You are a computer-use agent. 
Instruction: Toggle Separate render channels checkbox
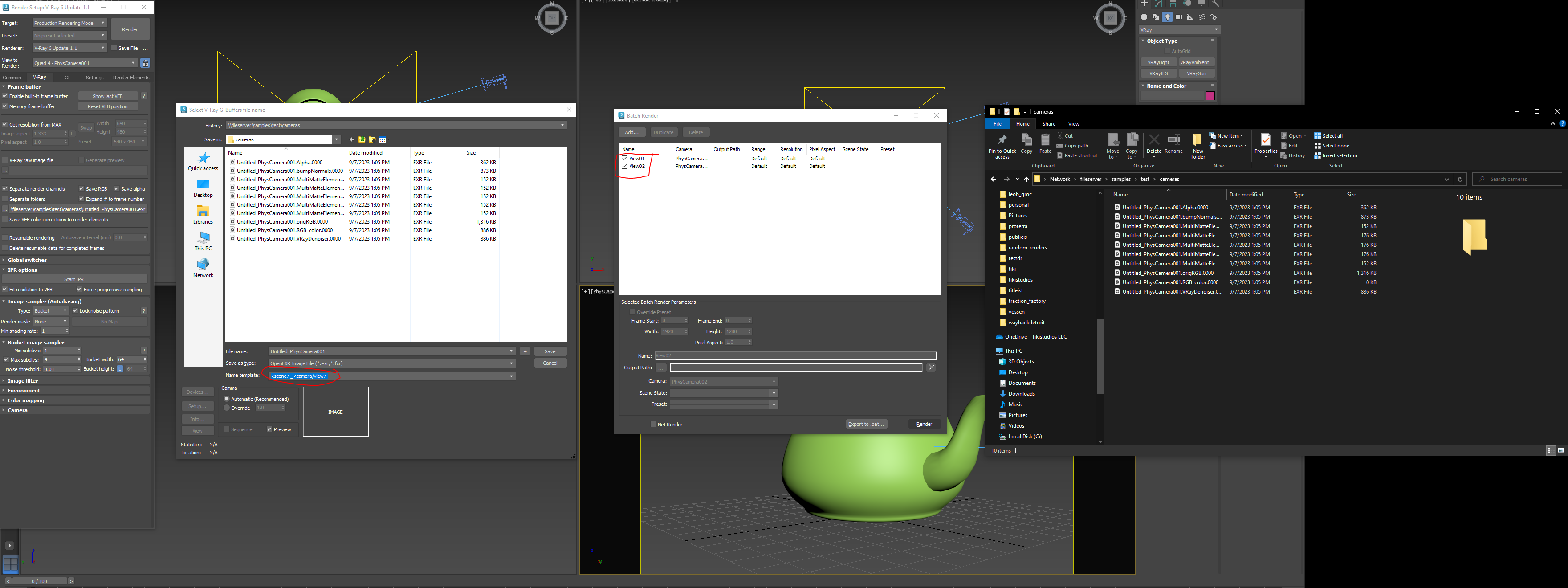point(5,189)
